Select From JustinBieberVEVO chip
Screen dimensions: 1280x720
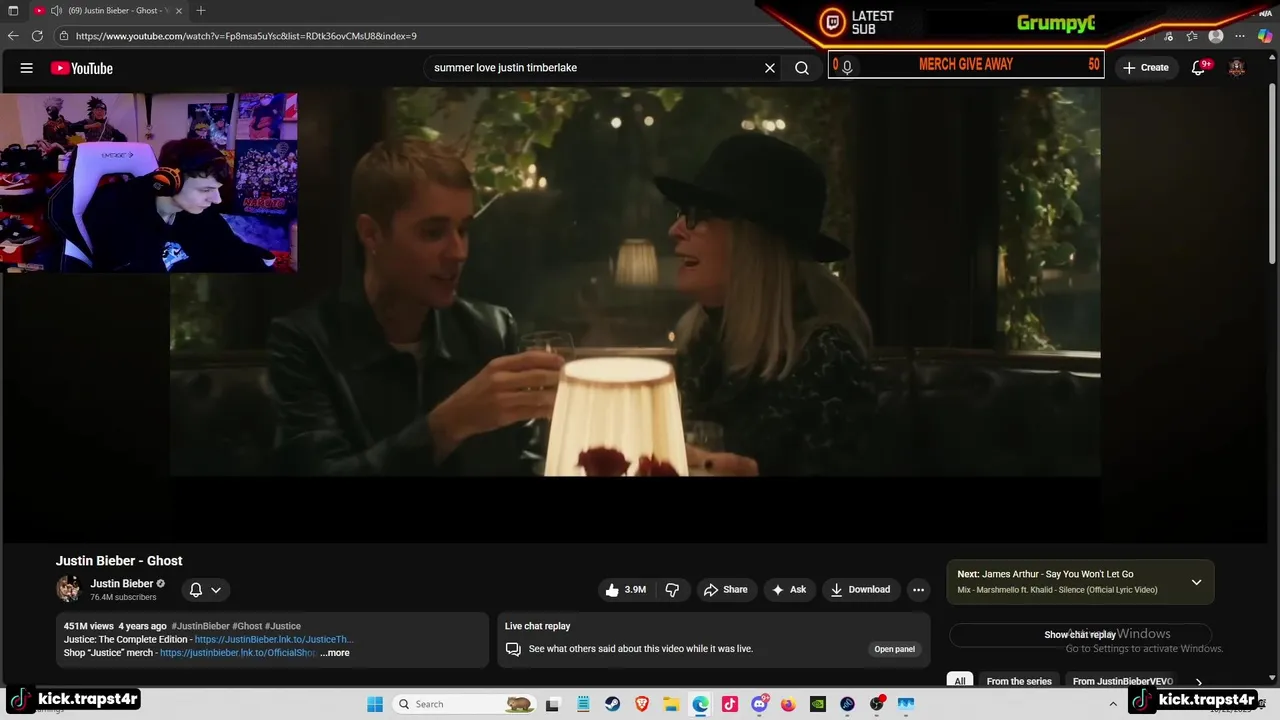(1122, 682)
